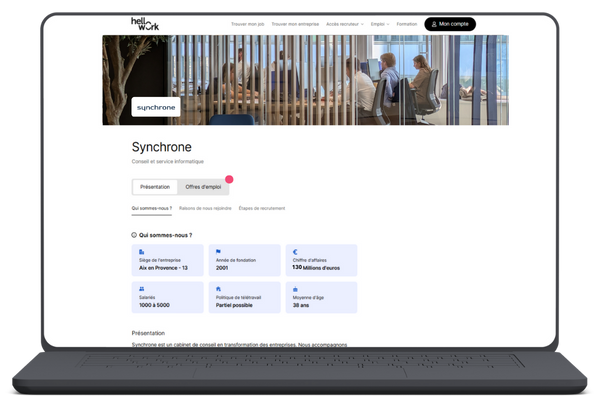600x400 pixels.
Task: Open the Mon compte button
Action: (450, 24)
